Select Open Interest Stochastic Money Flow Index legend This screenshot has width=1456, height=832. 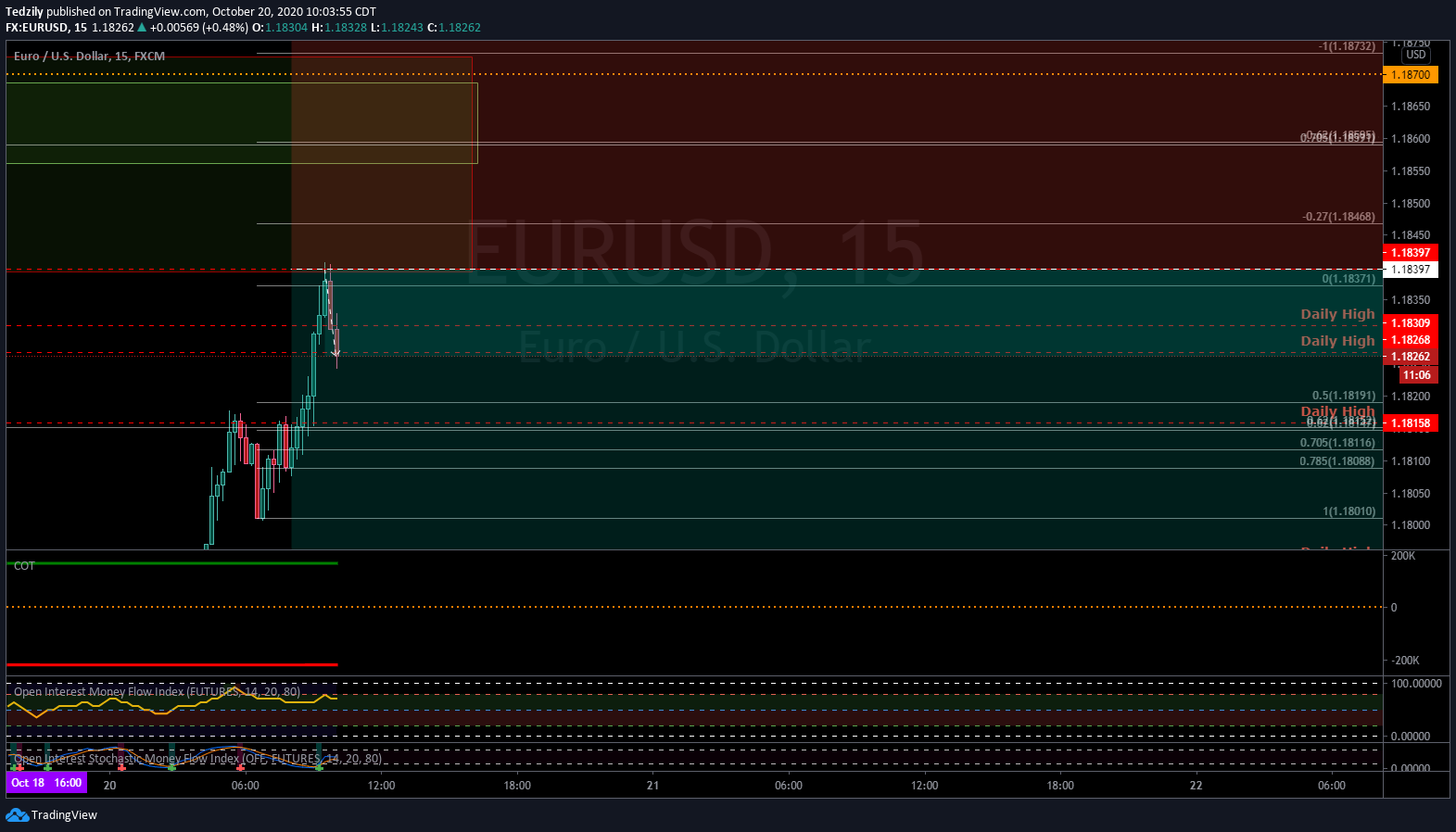pyautogui.click(x=197, y=759)
